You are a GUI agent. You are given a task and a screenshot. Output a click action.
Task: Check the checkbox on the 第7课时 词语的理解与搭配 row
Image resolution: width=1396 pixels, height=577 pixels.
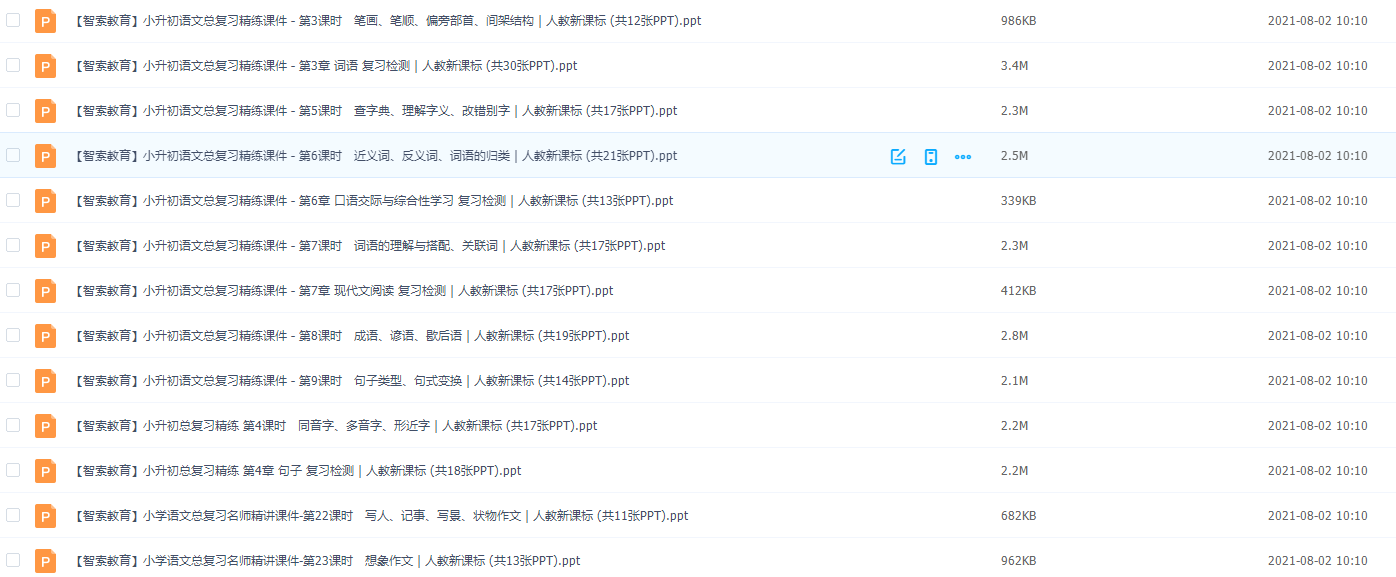(13, 245)
